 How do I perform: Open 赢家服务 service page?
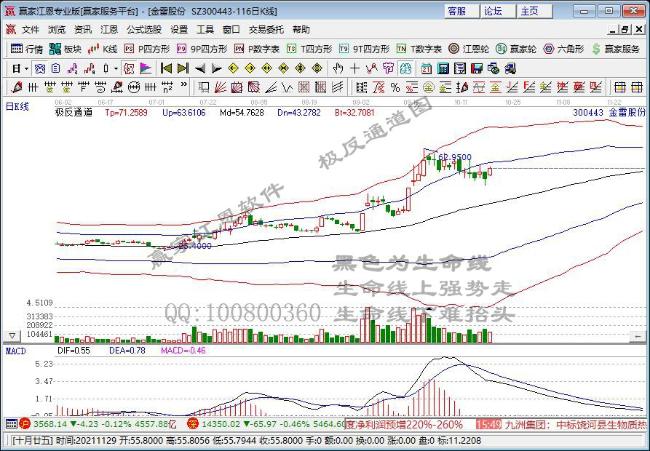click(x=616, y=49)
